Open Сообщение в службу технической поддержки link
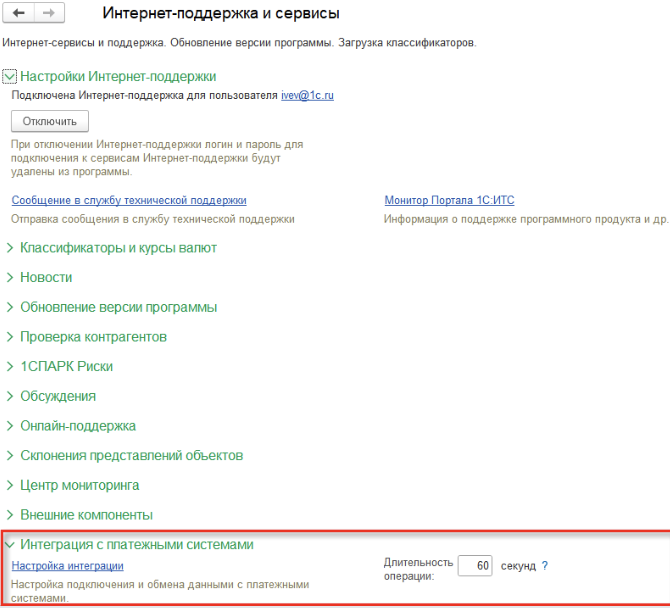Viewport: 670px width, 614px height. tap(128, 200)
